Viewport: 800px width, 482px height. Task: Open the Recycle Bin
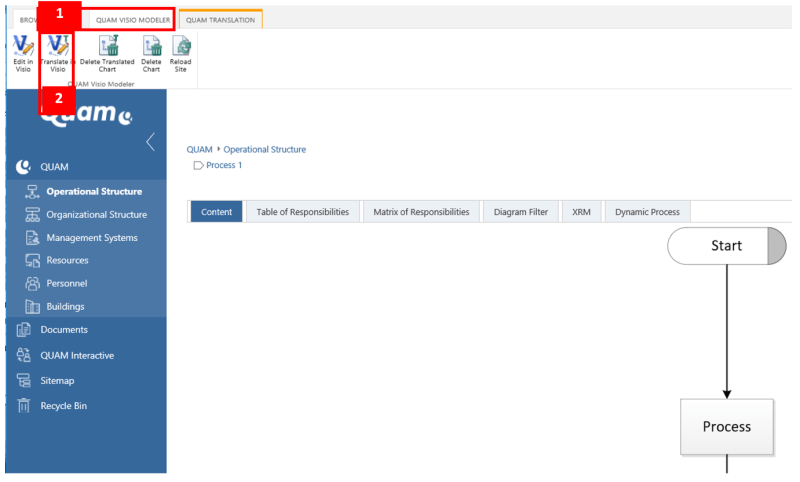pyautogui.click(x=64, y=405)
